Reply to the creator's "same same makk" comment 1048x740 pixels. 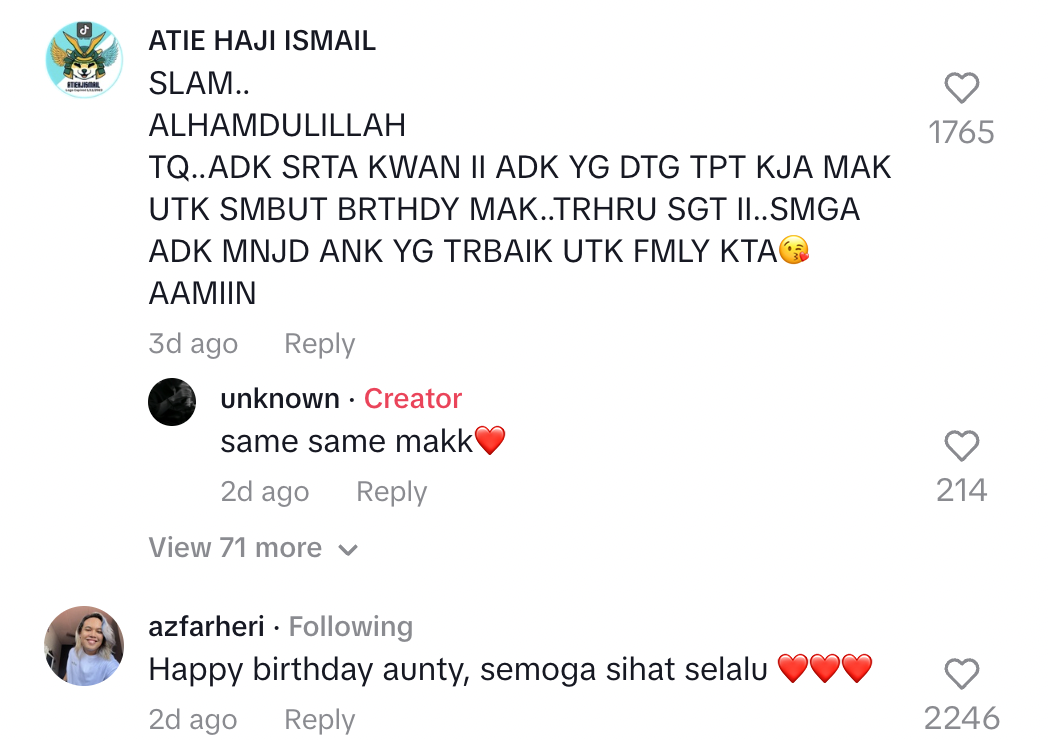[391, 492]
